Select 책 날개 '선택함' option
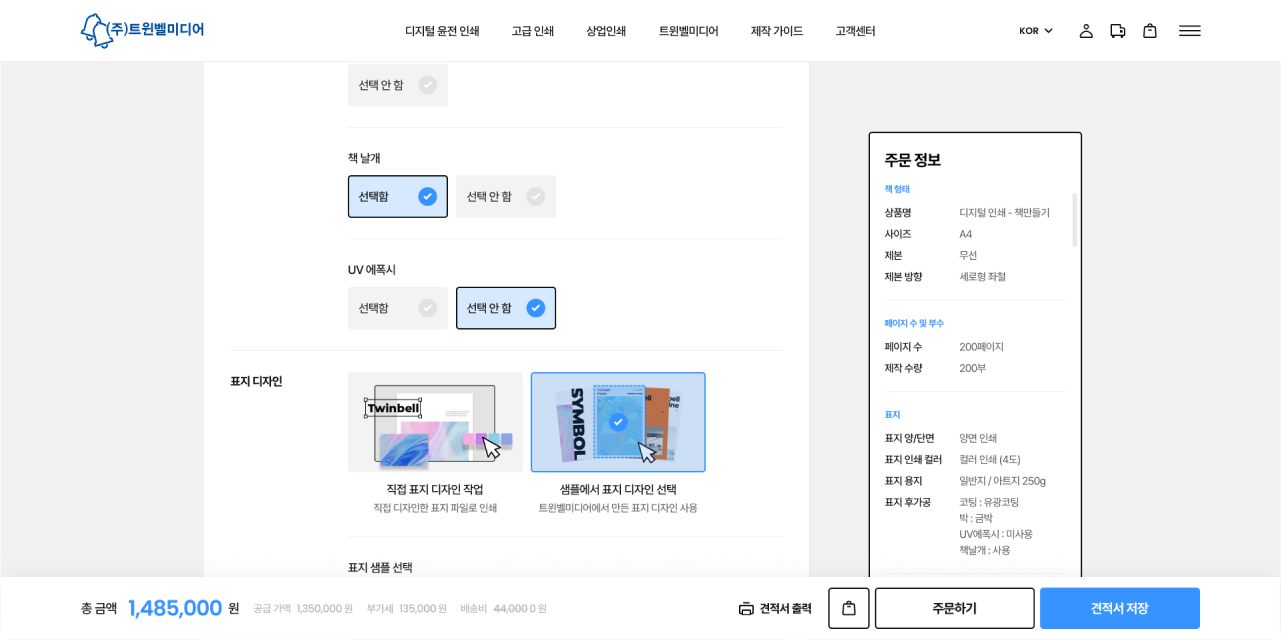This screenshot has width=1281, height=640. click(398, 197)
